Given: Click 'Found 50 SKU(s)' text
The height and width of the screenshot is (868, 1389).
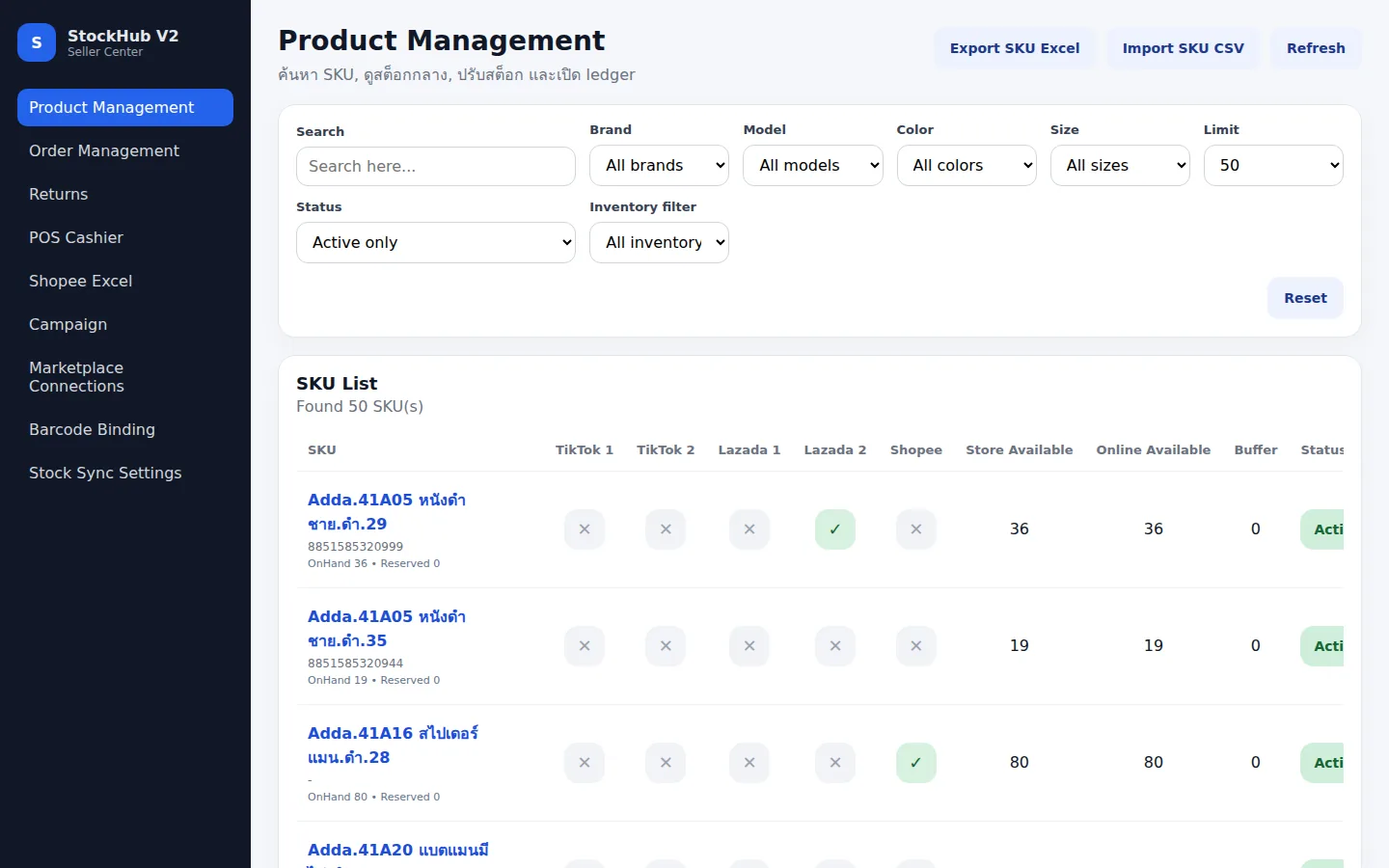Looking at the screenshot, I should click(x=360, y=407).
